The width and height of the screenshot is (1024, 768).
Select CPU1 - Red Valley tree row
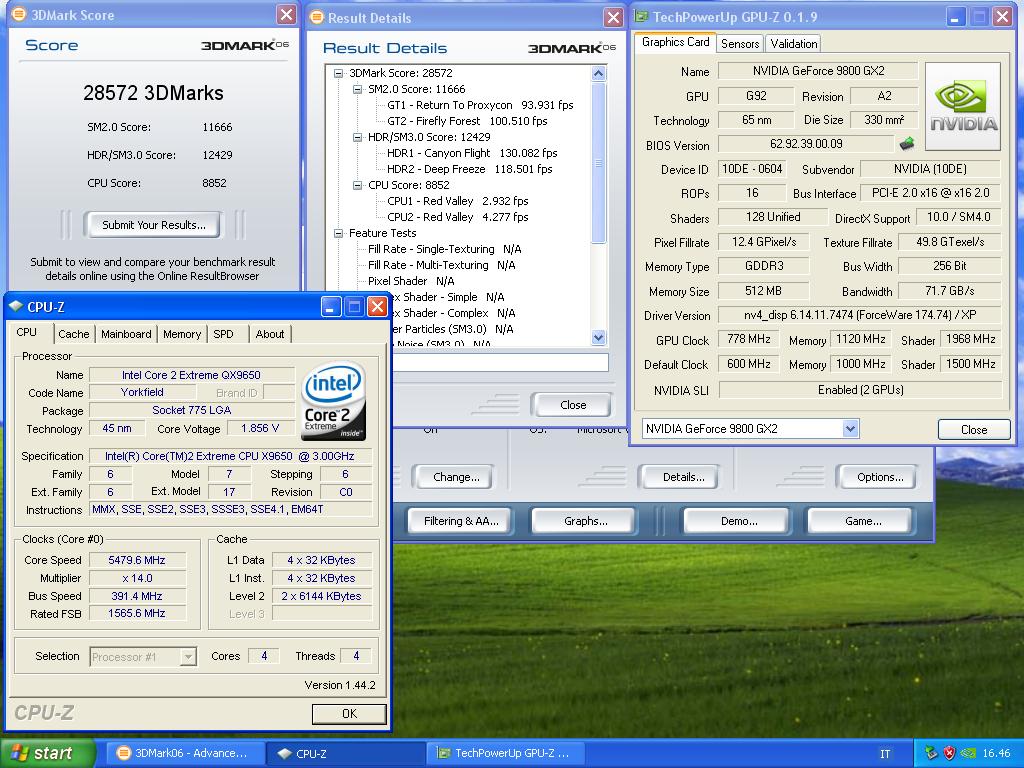[x=458, y=201]
